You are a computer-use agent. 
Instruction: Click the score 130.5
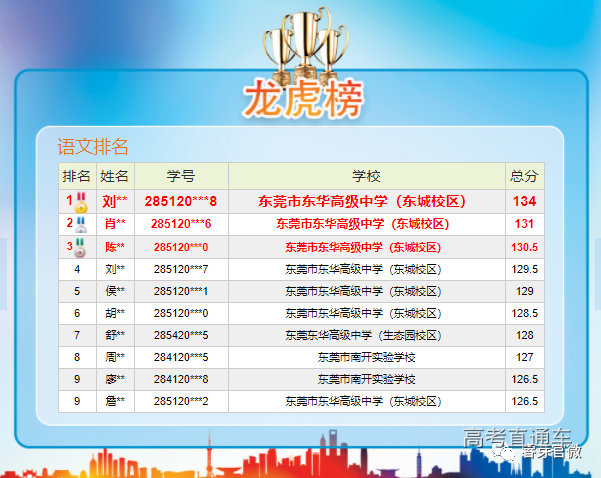(x=524, y=247)
